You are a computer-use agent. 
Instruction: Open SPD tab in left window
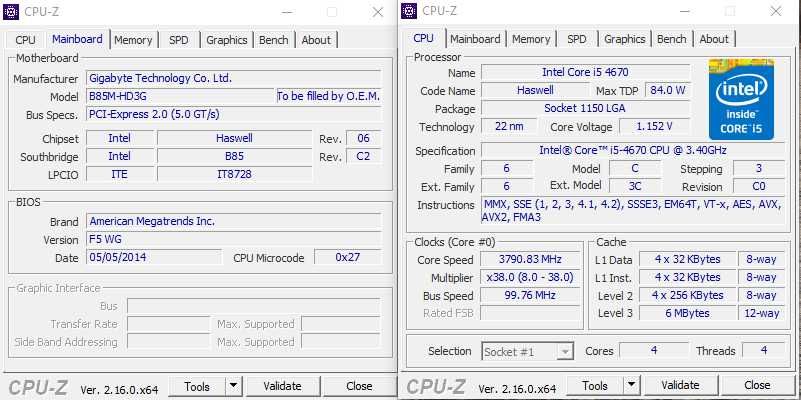(x=178, y=40)
